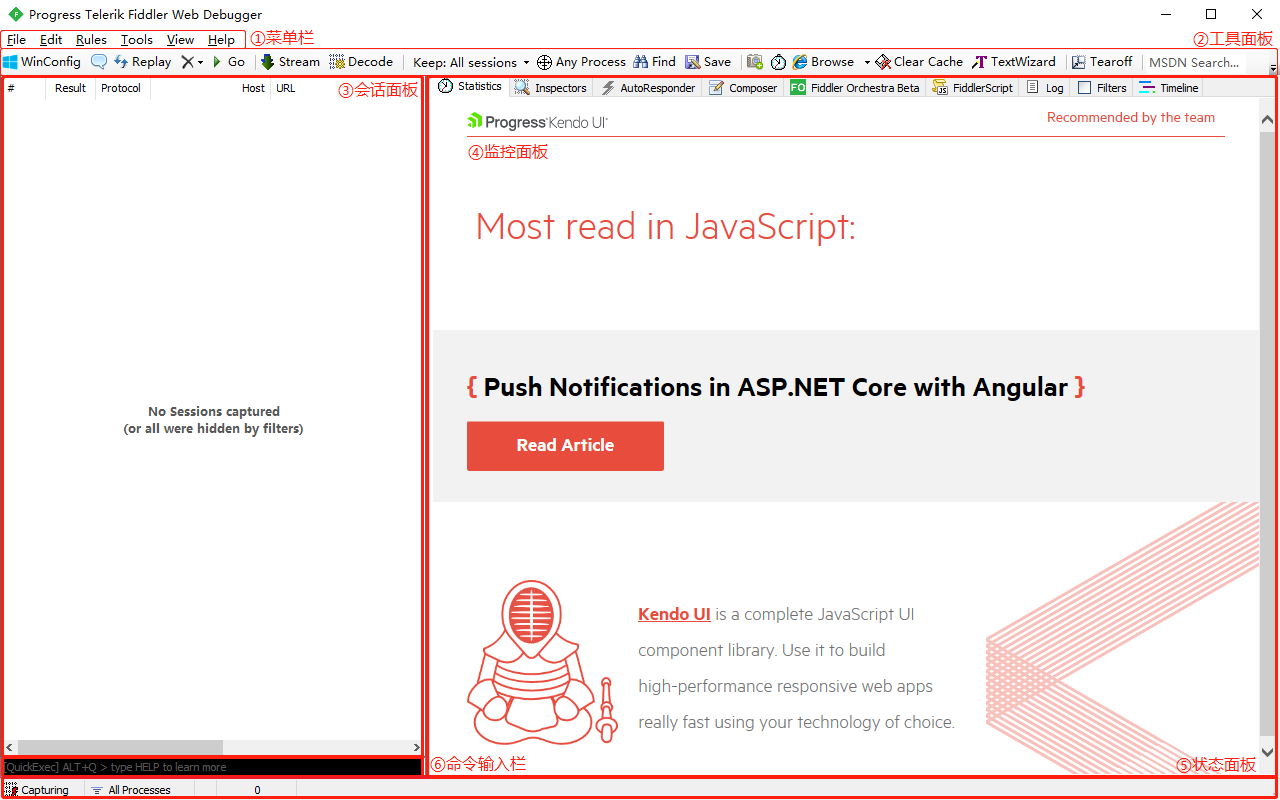This screenshot has height=800, width=1280.
Task: Click the Statistics pane scroll down arrow
Action: (x=1267, y=752)
